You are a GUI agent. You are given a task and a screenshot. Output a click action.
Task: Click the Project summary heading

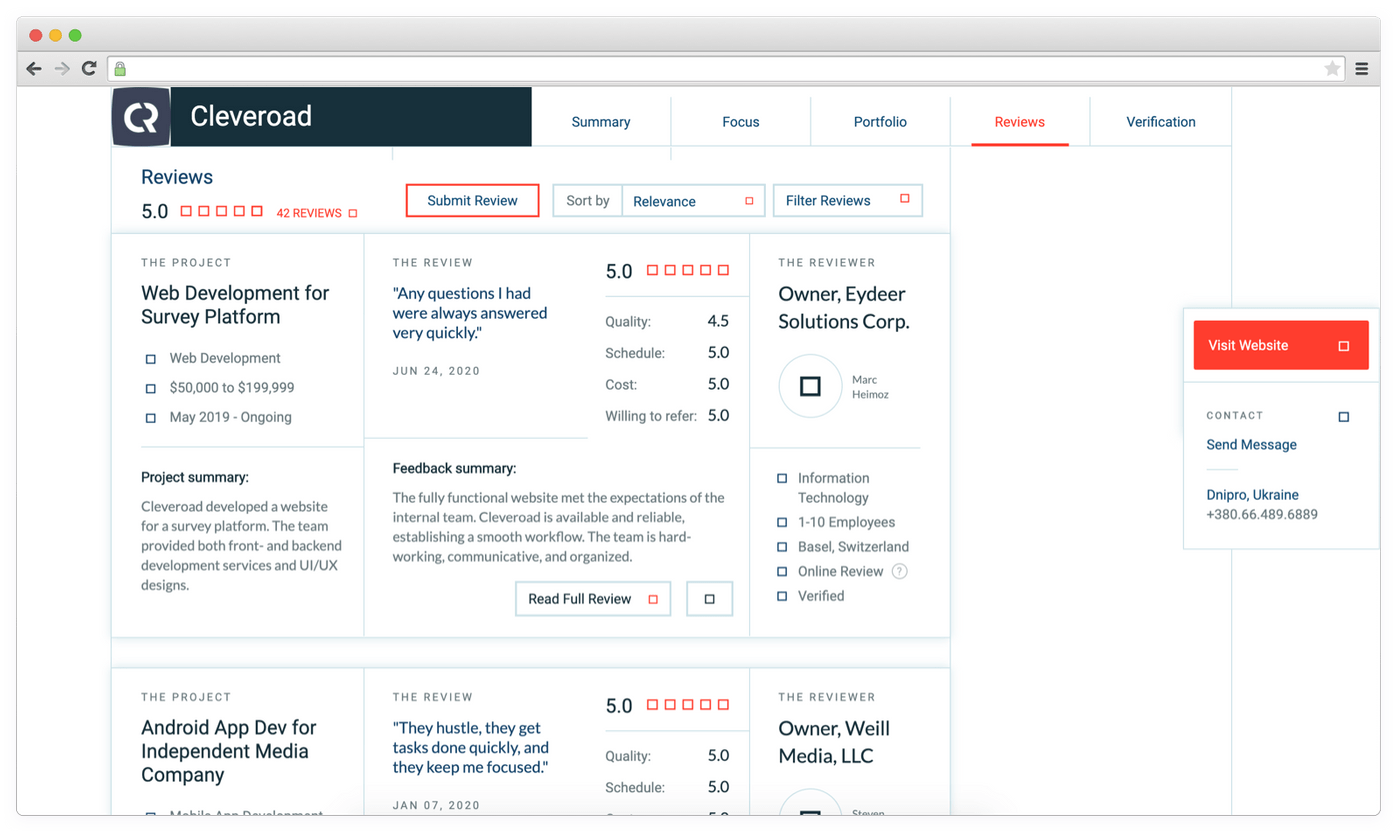click(x=195, y=478)
